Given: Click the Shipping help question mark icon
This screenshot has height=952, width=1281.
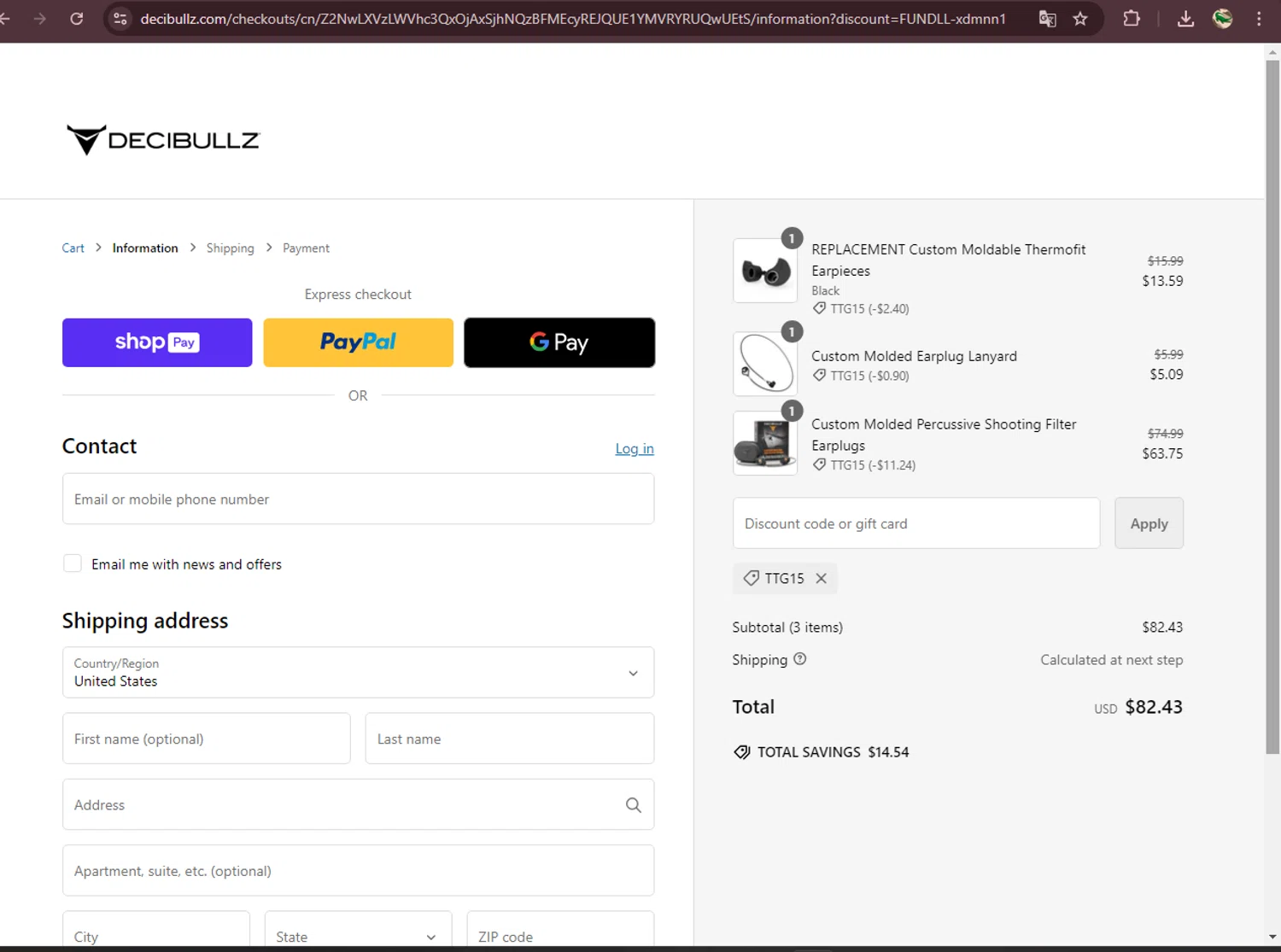Looking at the screenshot, I should tap(800, 659).
